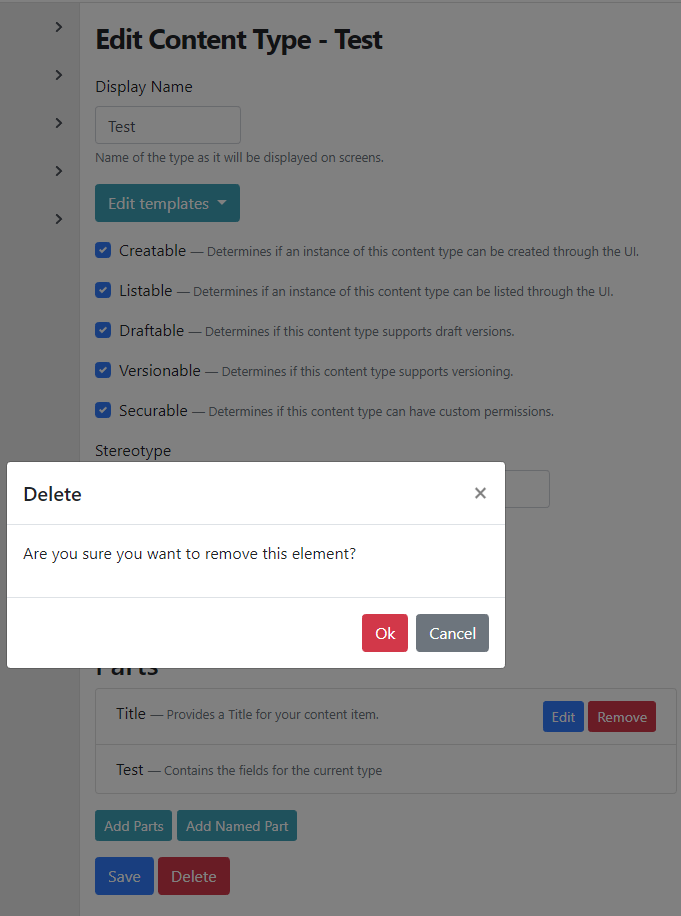Open the Edit templates dropdown
Viewport: 681px width, 916px height.
(x=167, y=203)
